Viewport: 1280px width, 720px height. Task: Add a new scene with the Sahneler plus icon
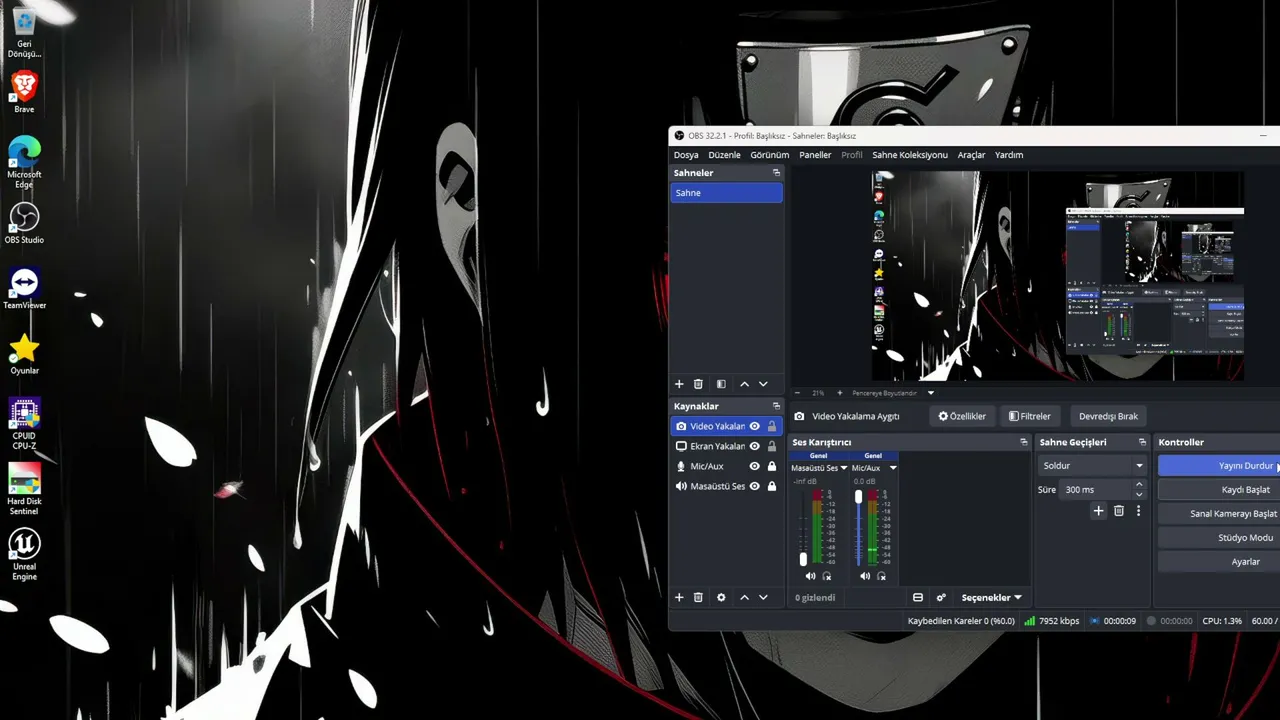(x=679, y=384)
